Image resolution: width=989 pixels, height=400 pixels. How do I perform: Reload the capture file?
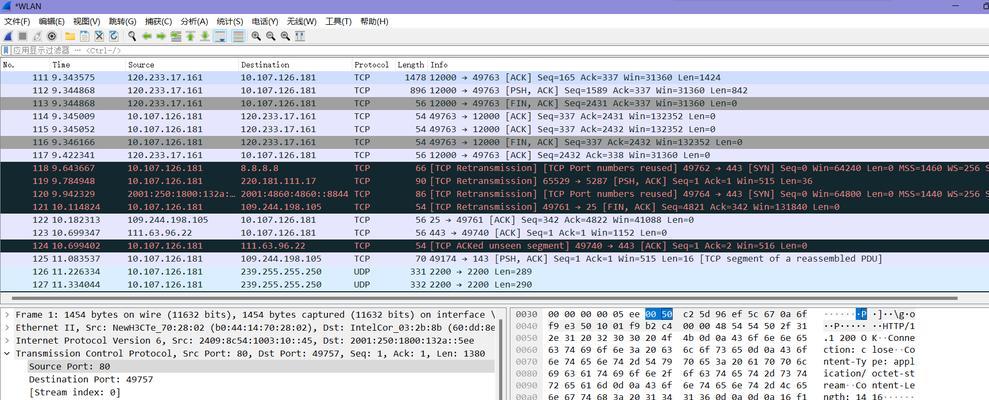pyautogui.click(x=114, y=36)
